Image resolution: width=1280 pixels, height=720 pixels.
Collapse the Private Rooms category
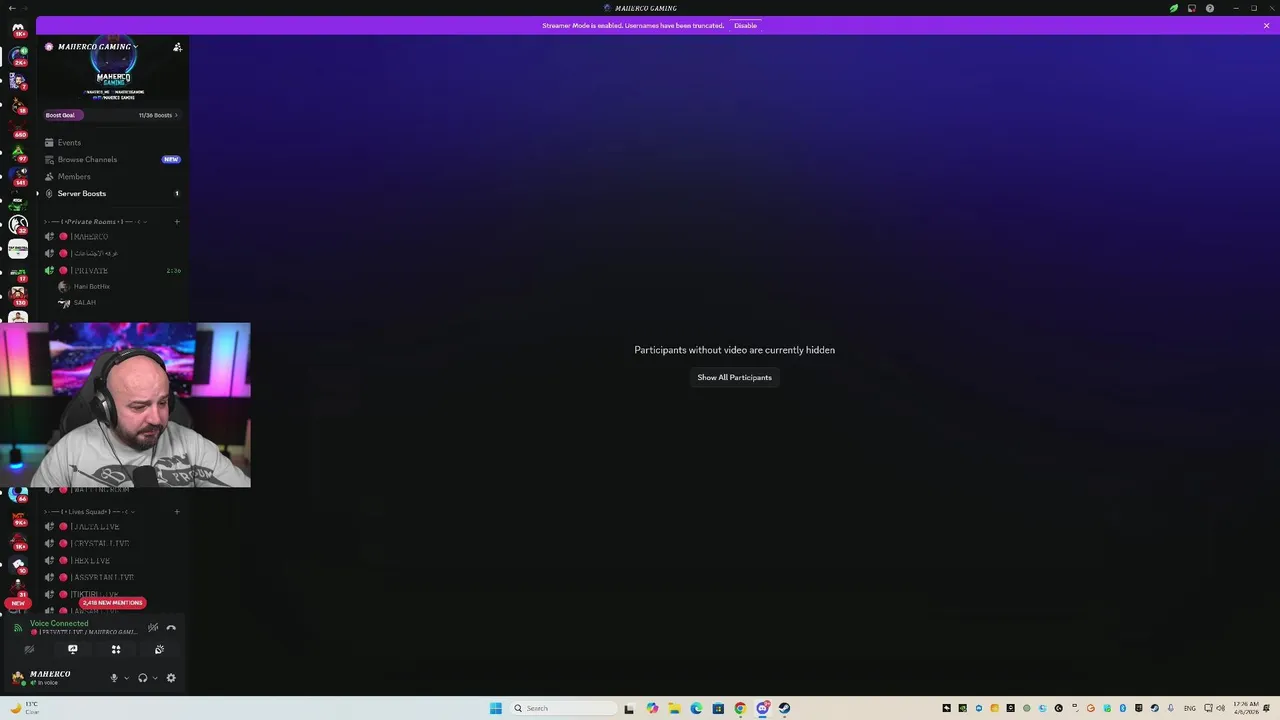pos(96,221)
